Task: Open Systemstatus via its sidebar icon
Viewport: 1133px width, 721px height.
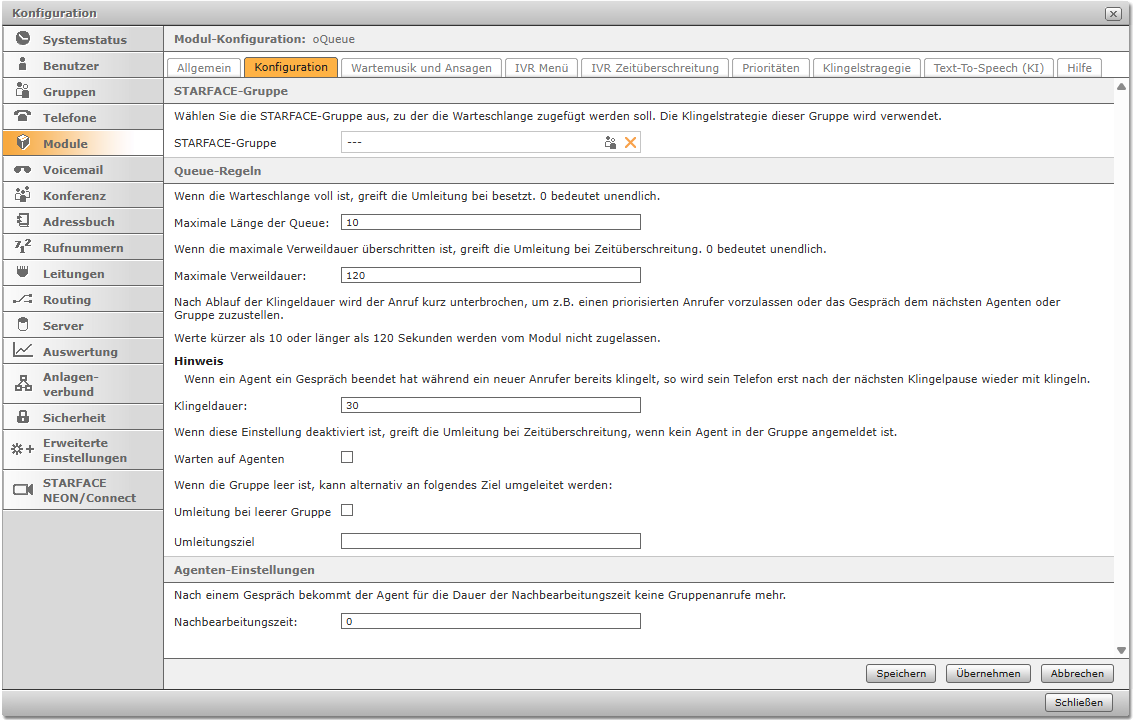Action: (23, 39)
